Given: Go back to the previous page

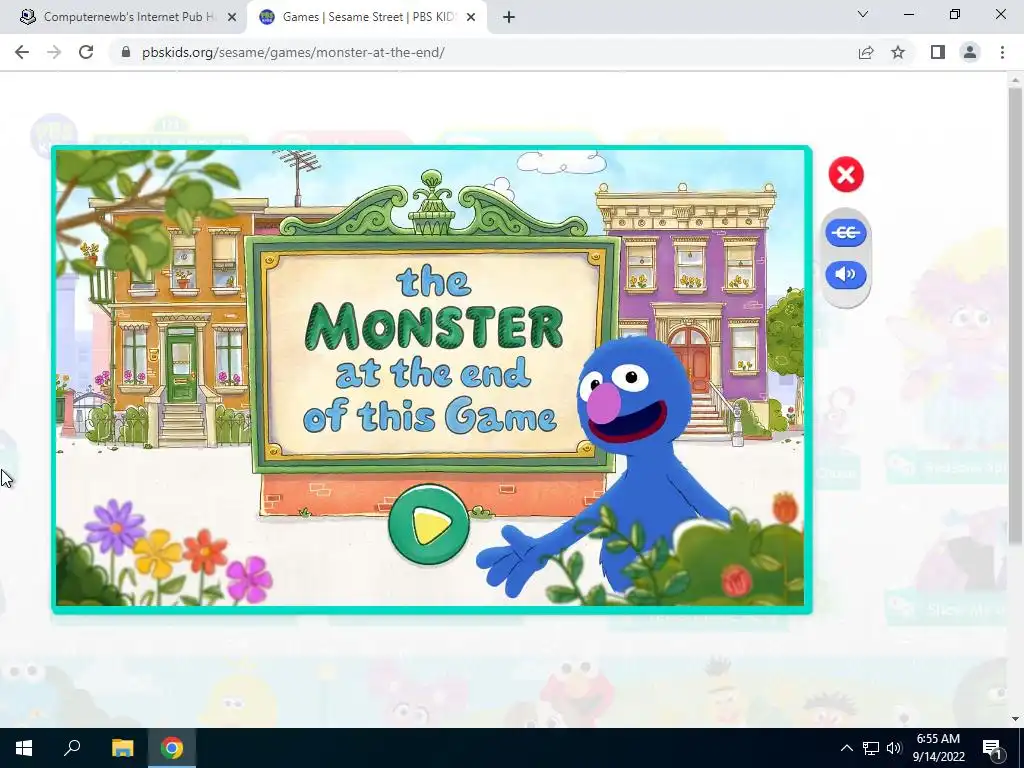Looking at the screenshot, I should 22,52.
